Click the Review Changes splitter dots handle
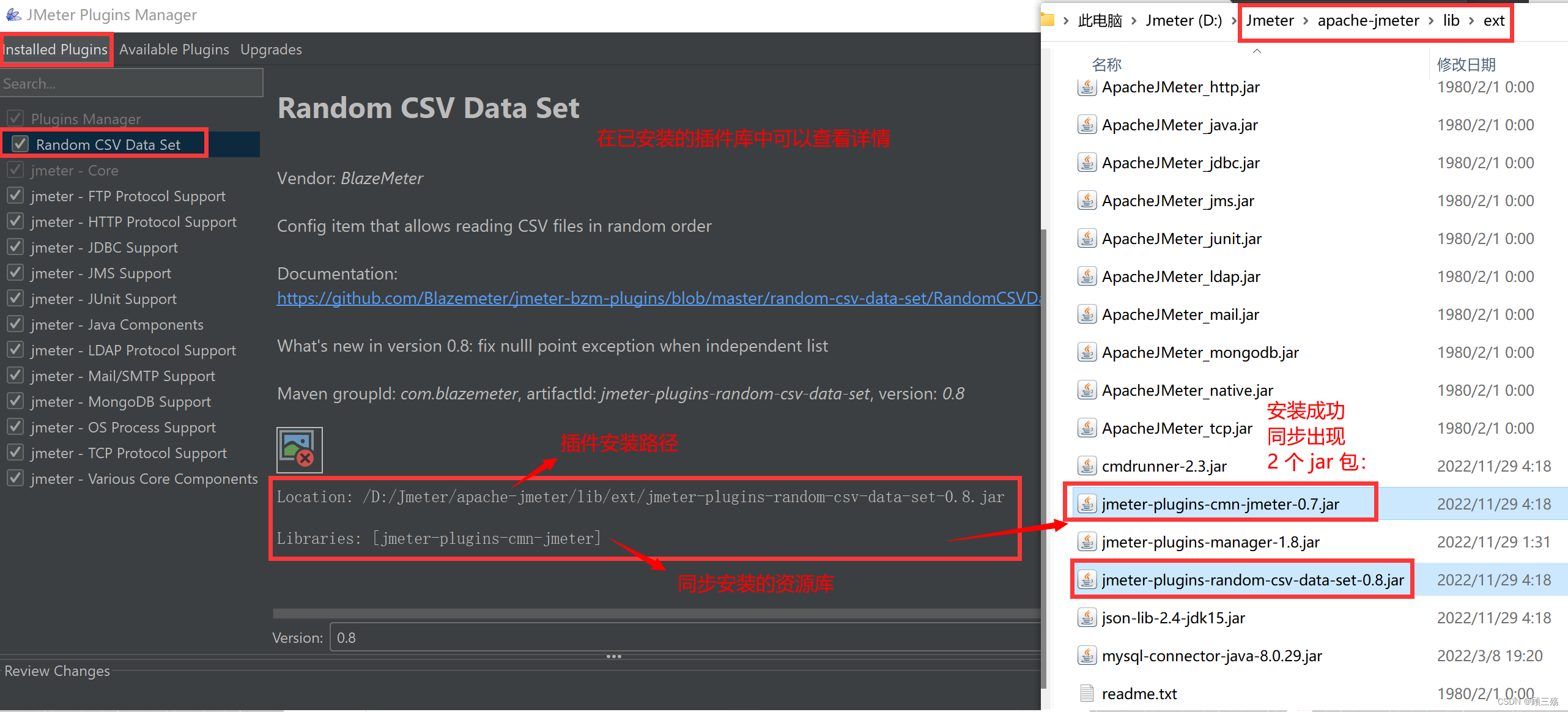1568x712 pixels. [x=613, y=656]
